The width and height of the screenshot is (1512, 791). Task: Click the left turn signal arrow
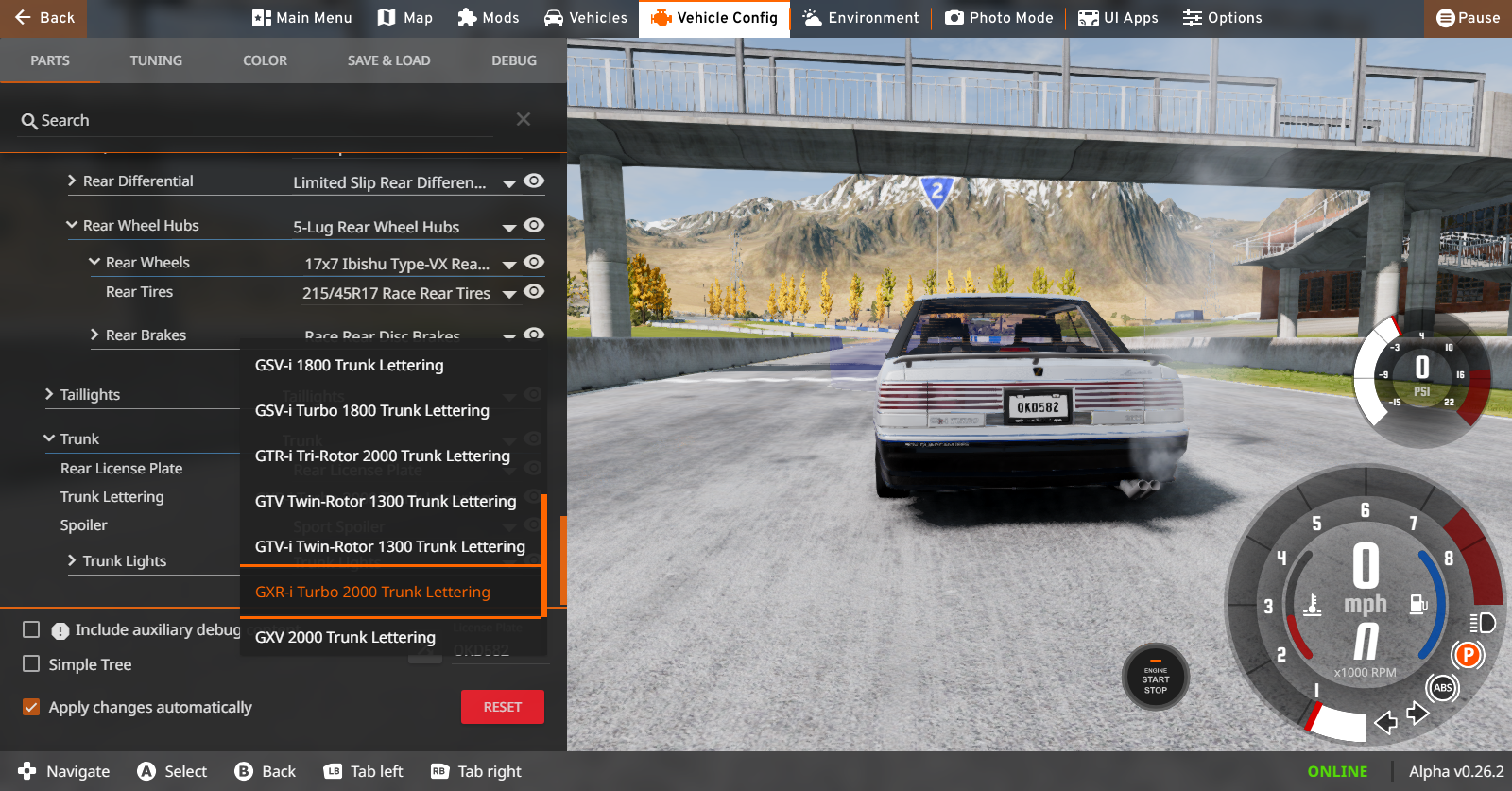click(1385, 723)
